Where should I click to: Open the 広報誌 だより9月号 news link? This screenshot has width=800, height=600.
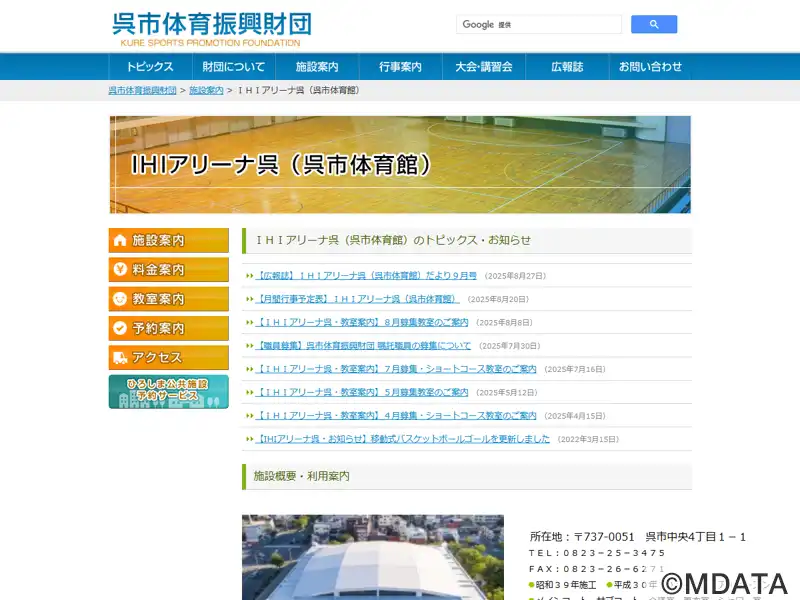pos(366,276)
